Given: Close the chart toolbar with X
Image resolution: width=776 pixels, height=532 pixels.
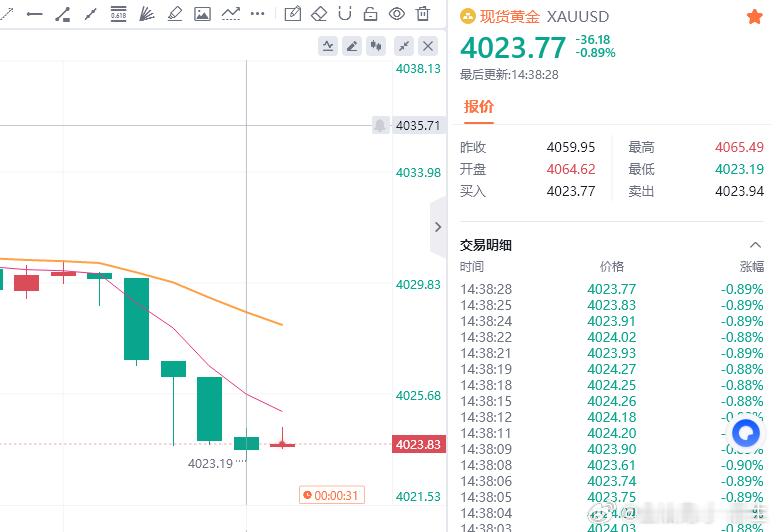Looking at the screenshot, I should coord(428,47).
